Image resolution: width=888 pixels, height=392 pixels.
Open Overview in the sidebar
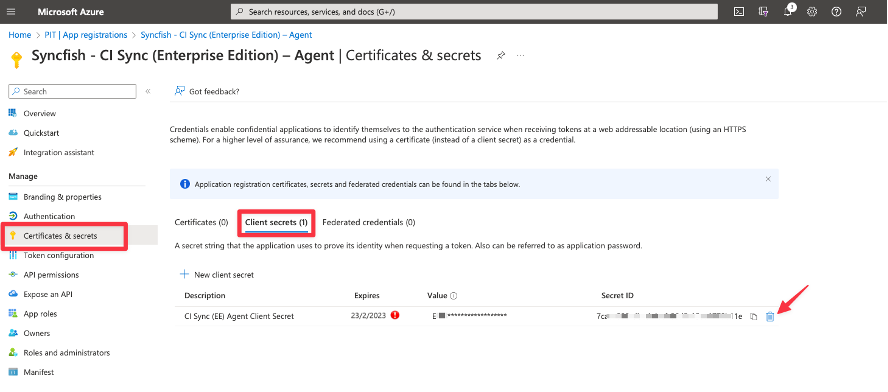pyautogui.click(x=40, y=113)
